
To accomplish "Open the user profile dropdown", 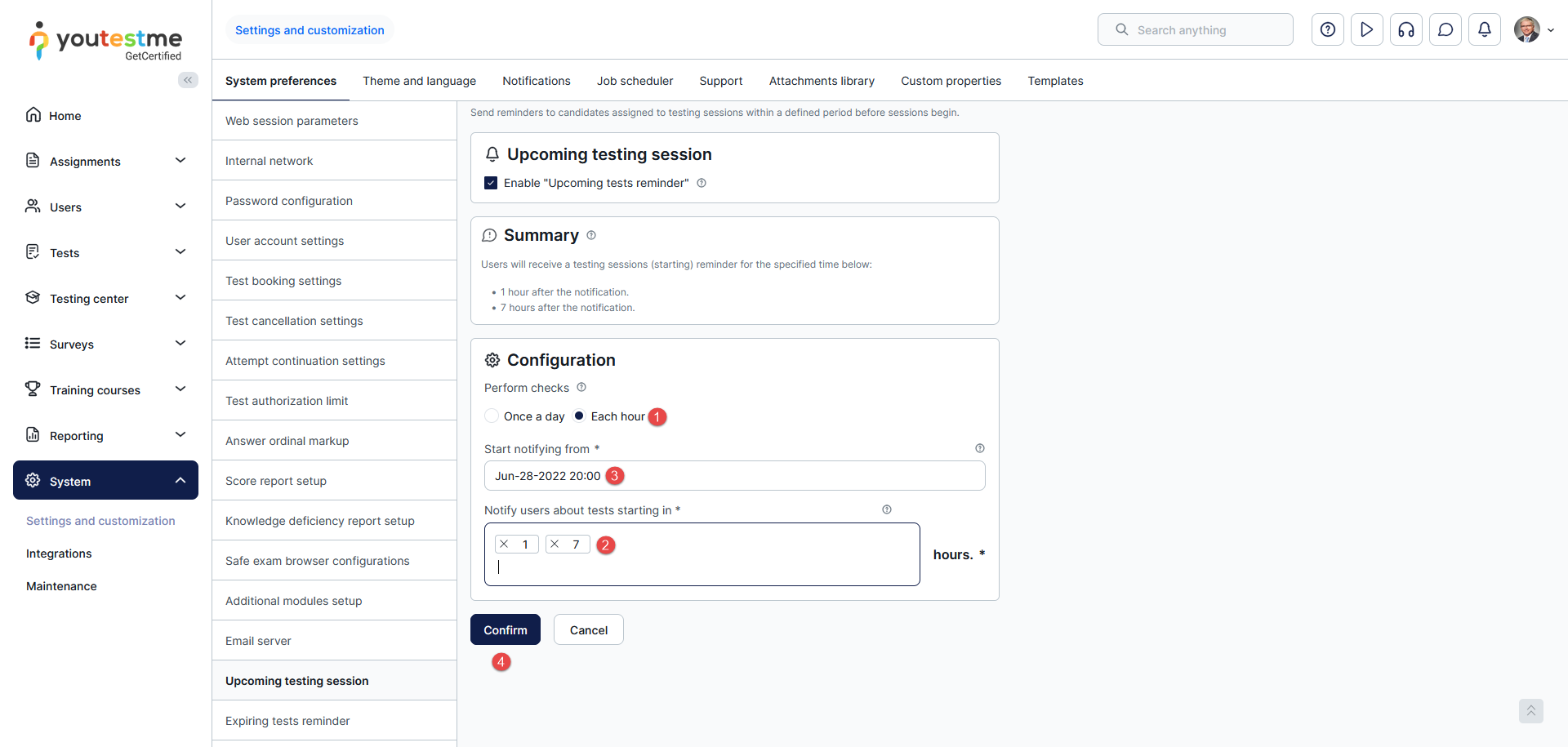I will [1534, 30].
